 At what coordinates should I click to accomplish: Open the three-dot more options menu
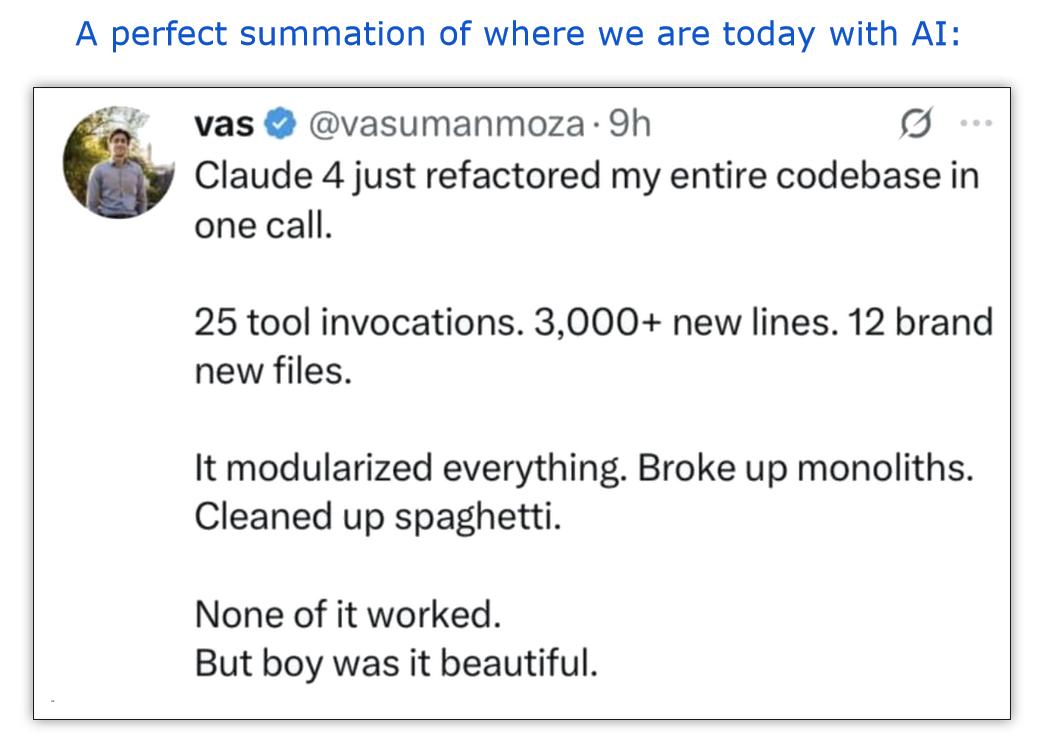(x=976, y=123)
